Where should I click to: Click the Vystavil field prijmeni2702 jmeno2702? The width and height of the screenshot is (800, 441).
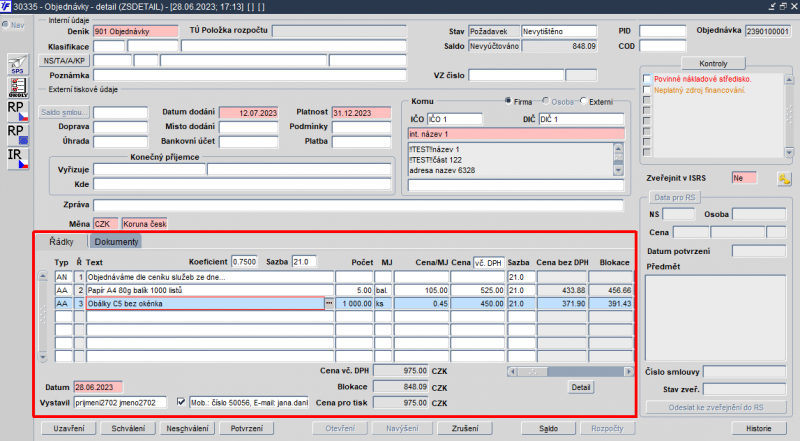[x=120, y=403]
